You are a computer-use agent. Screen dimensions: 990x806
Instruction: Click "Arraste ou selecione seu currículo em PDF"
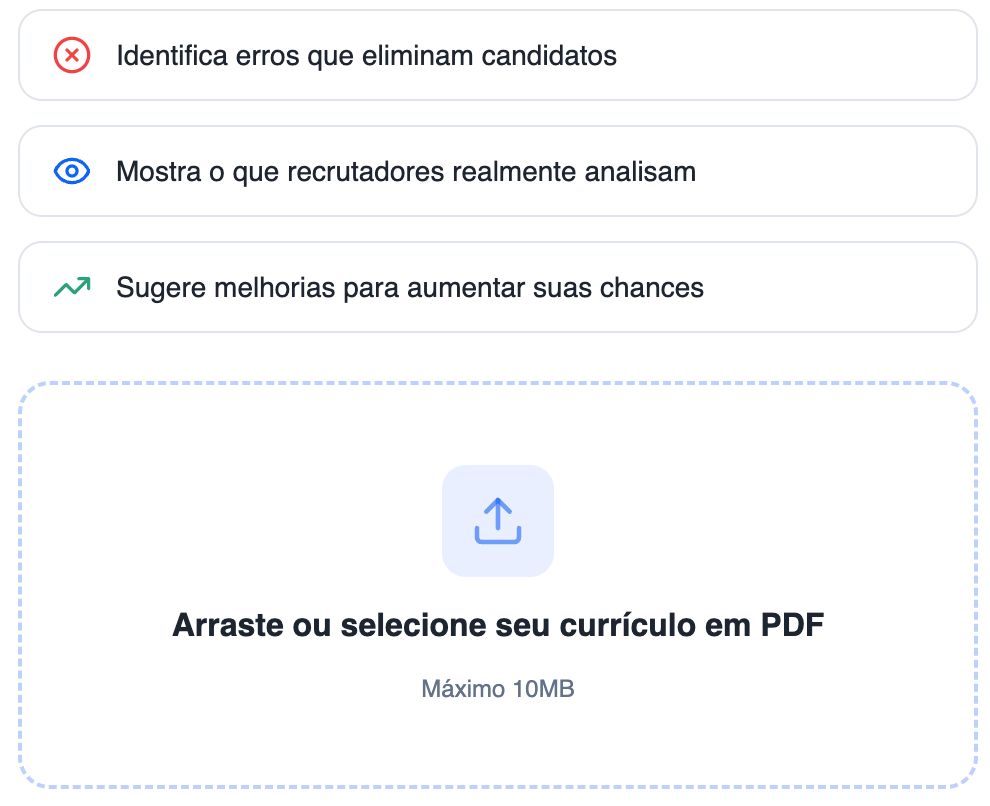coord(498,626)
